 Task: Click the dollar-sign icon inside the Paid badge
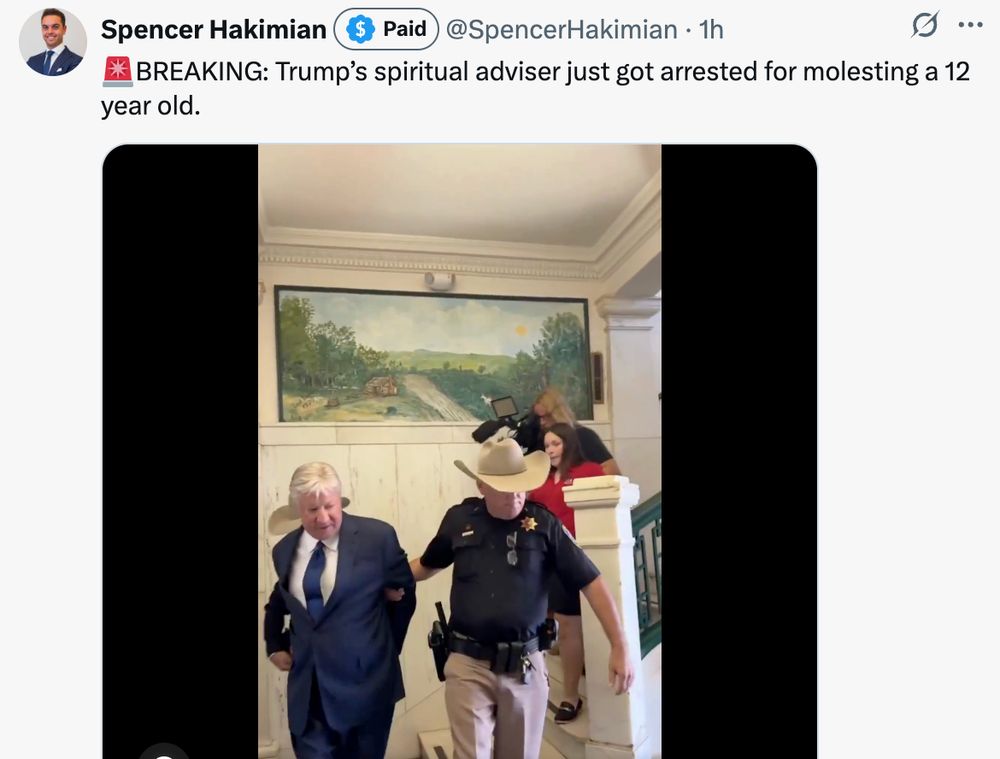[x=360, y=29]
